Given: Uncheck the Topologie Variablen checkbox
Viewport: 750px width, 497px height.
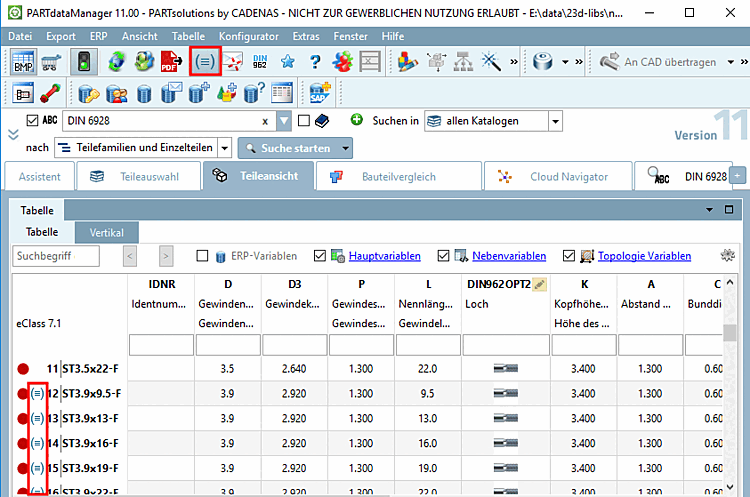Looking at the screenshot, I should coord(569,256).
